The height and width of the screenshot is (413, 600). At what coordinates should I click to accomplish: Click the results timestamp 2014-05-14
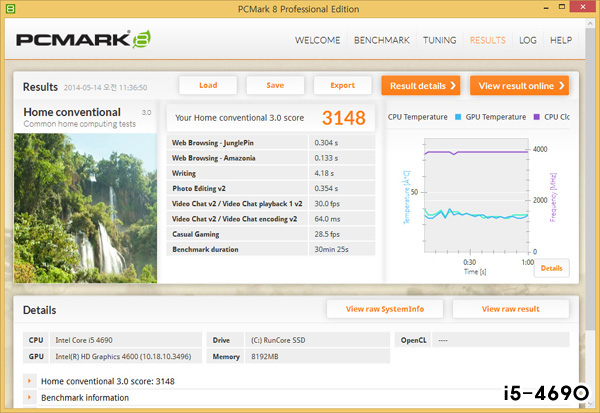105,88
